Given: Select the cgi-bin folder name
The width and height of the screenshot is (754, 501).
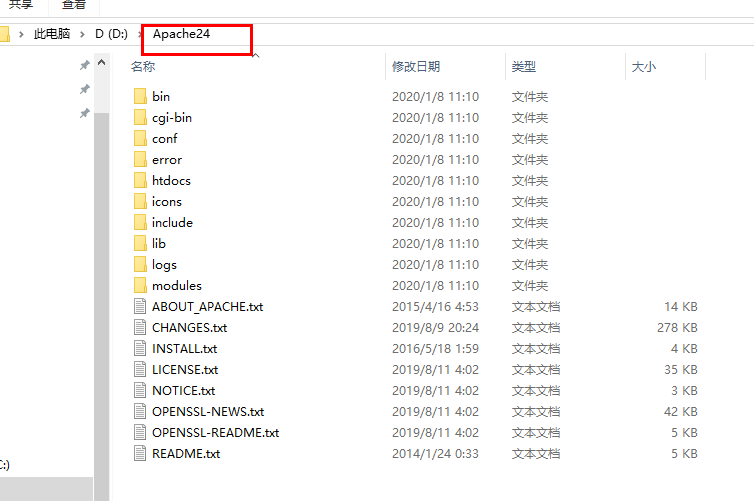Looking at the screenshot, I should [x=172, y=117].
